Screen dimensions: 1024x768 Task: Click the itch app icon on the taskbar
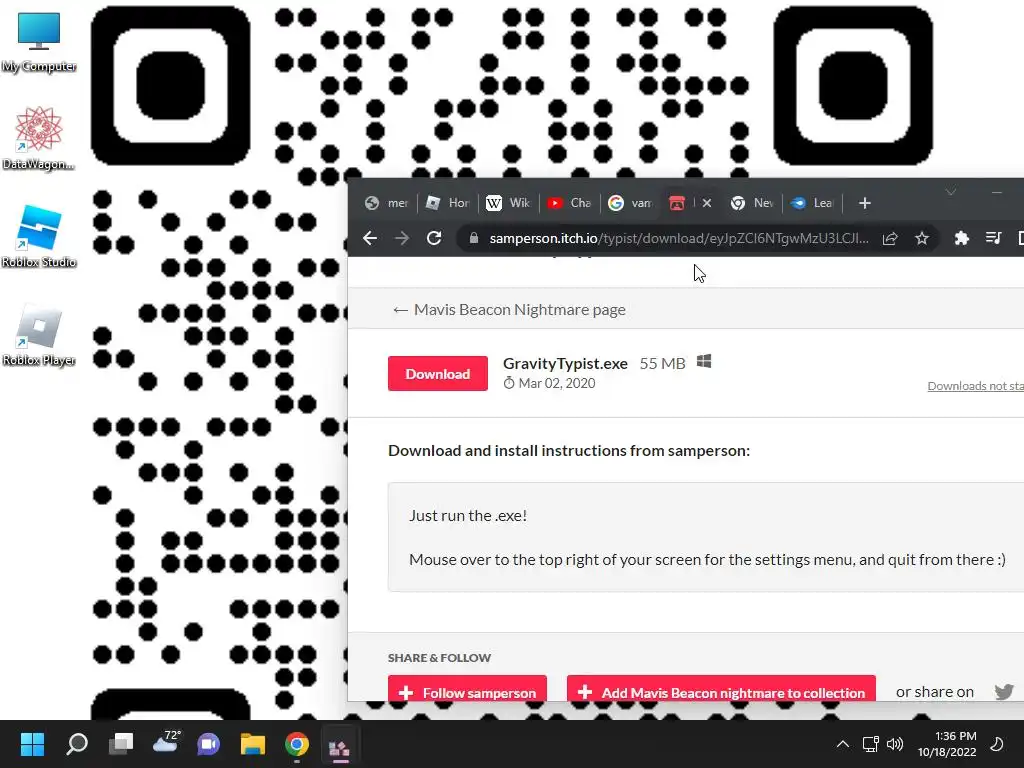[x=339, y=746]
